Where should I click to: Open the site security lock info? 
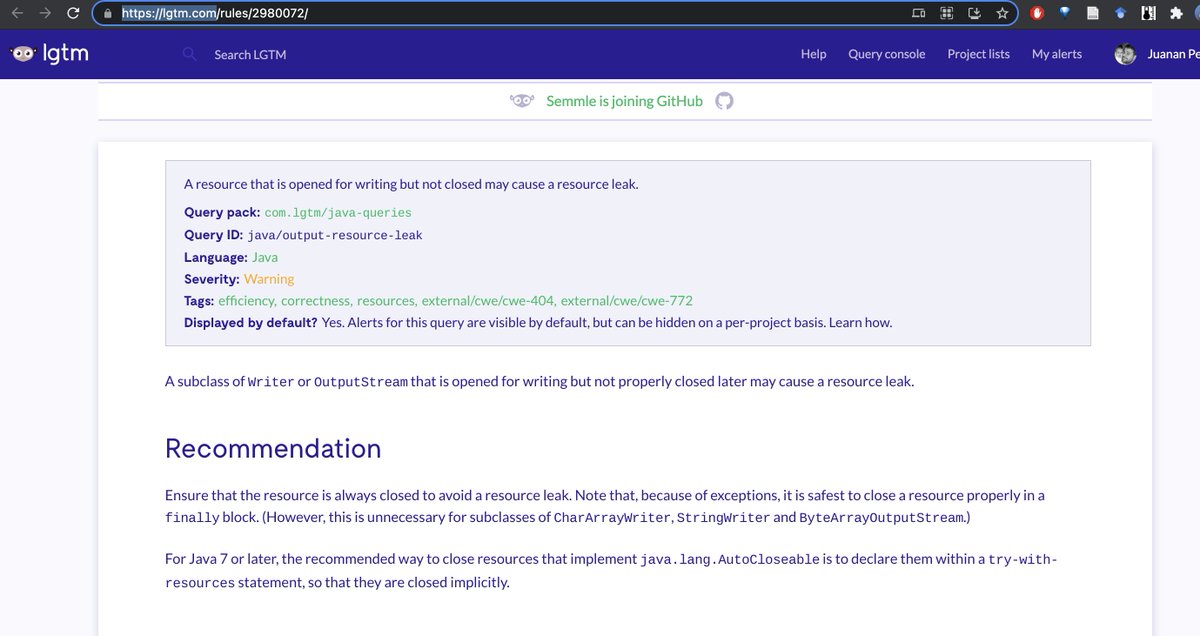[x=110, y=14]
